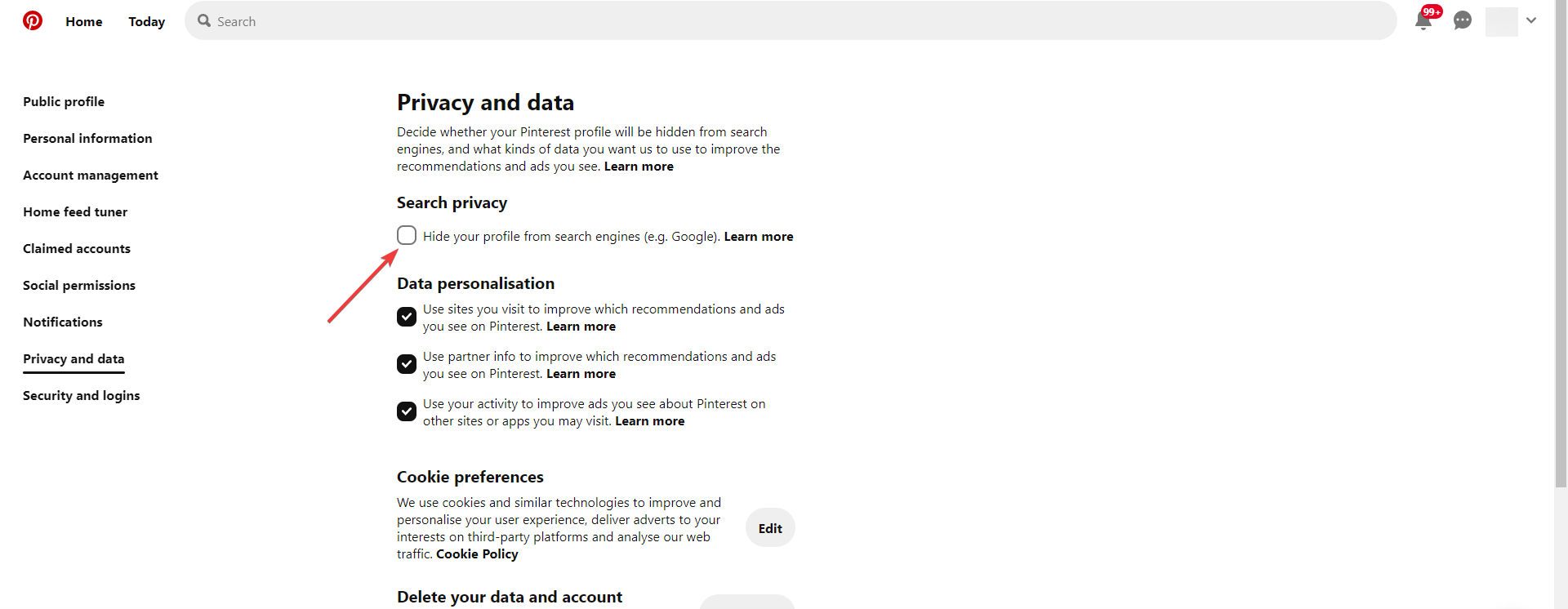Click the Pinterest logo icon
Screen dimensions: 1568x609
tap(33, 20)
